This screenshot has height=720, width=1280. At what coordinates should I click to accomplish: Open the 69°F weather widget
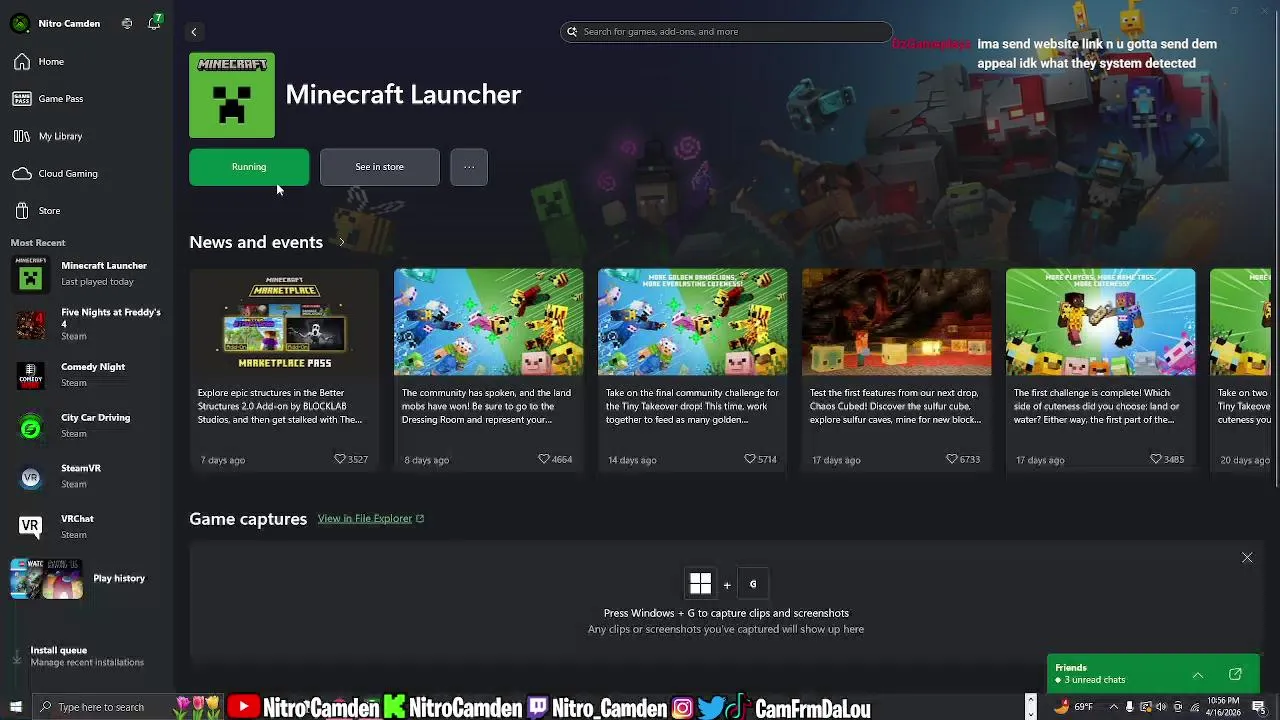tap(1074, 707)
